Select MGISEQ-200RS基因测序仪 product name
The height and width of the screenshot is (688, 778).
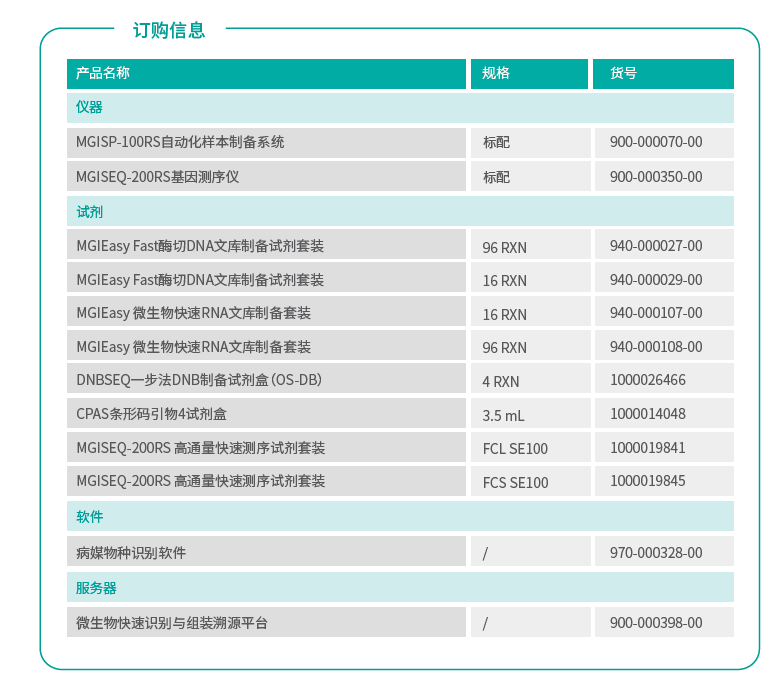[x=158, y=177]
